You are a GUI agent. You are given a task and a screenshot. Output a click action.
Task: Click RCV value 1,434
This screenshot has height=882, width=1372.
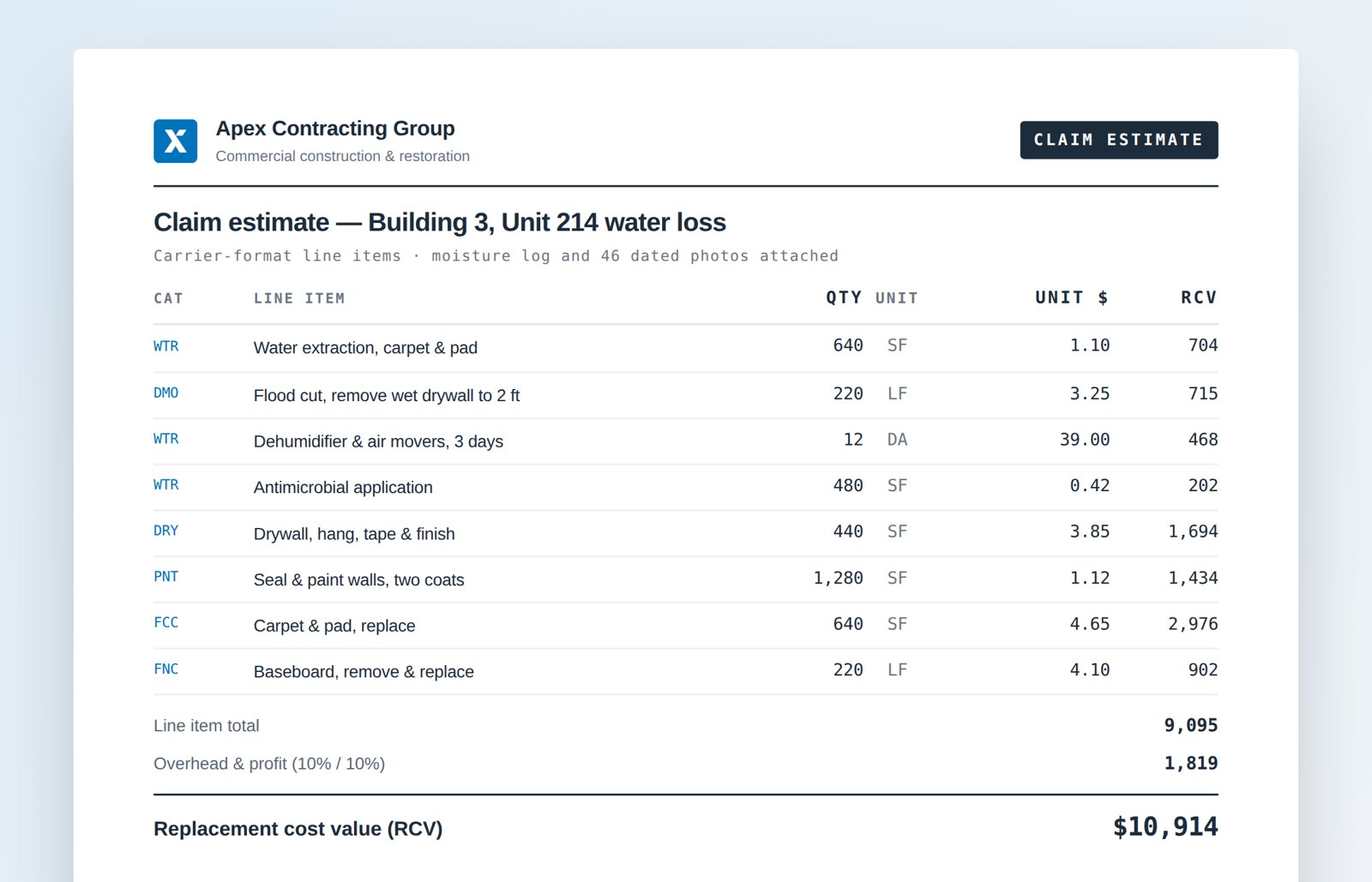(1193, 578)
